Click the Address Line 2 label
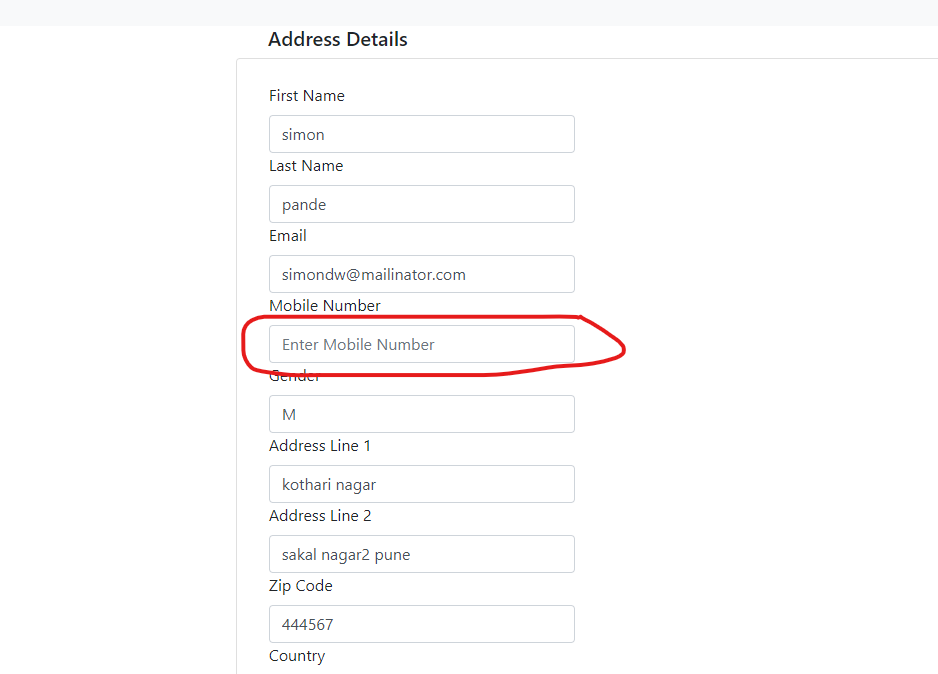938x674 pixels. (x=320, y=516)
